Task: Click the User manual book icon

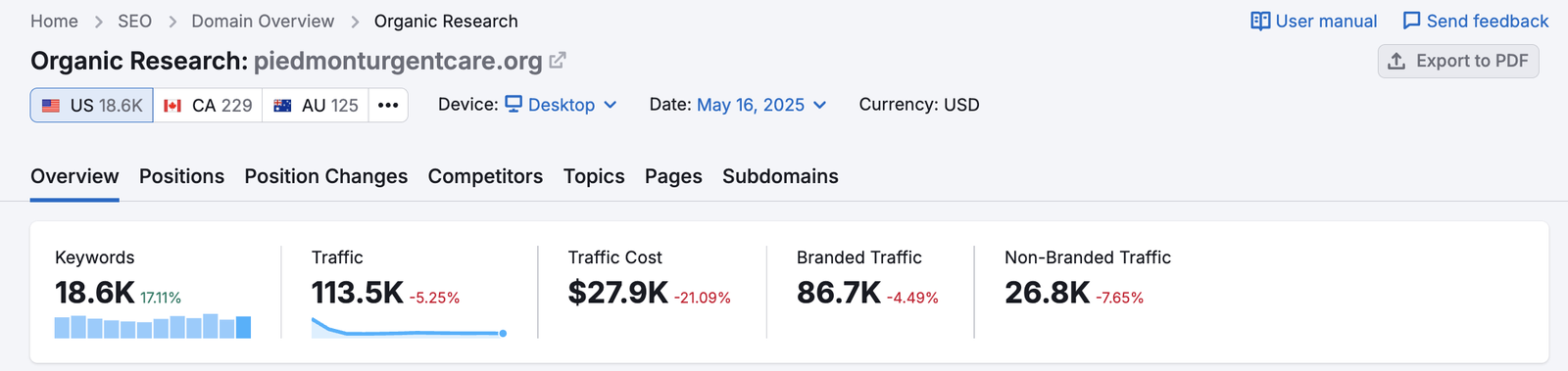Action: (1260, 21)
